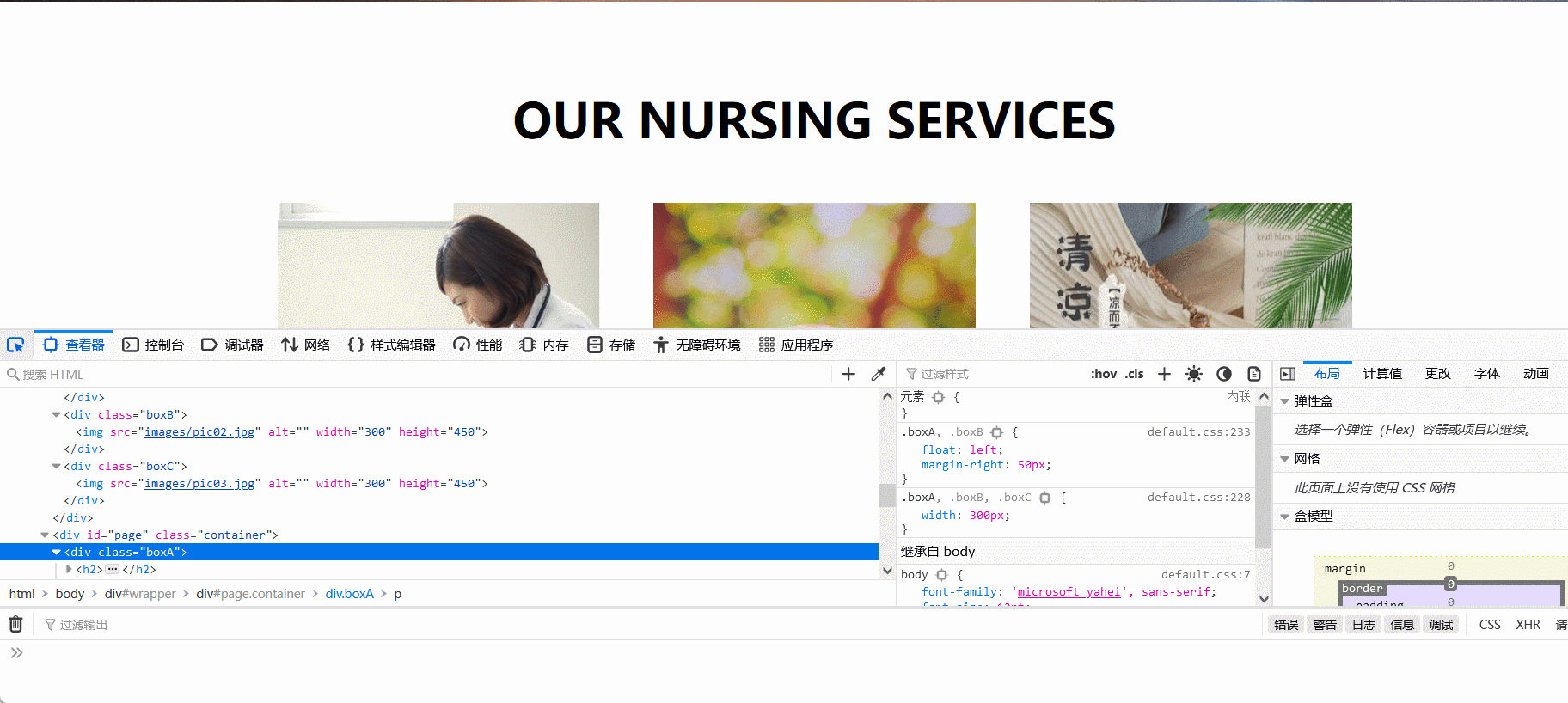Switch to the 计算值 computed tab
This screenshot has height=703, width=1568.
click(1382, 373)
